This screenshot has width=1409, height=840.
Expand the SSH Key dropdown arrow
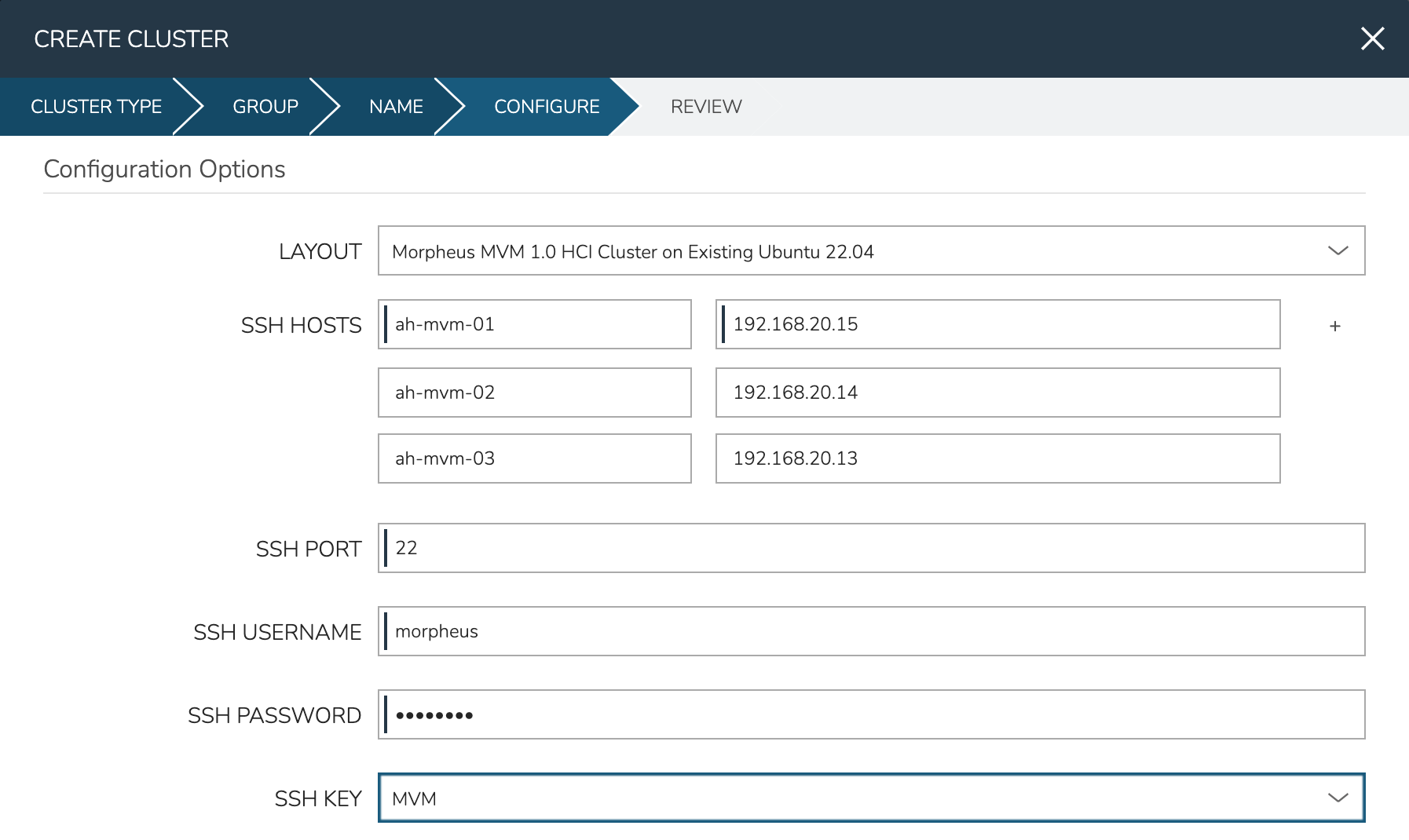pos(1338,798)
